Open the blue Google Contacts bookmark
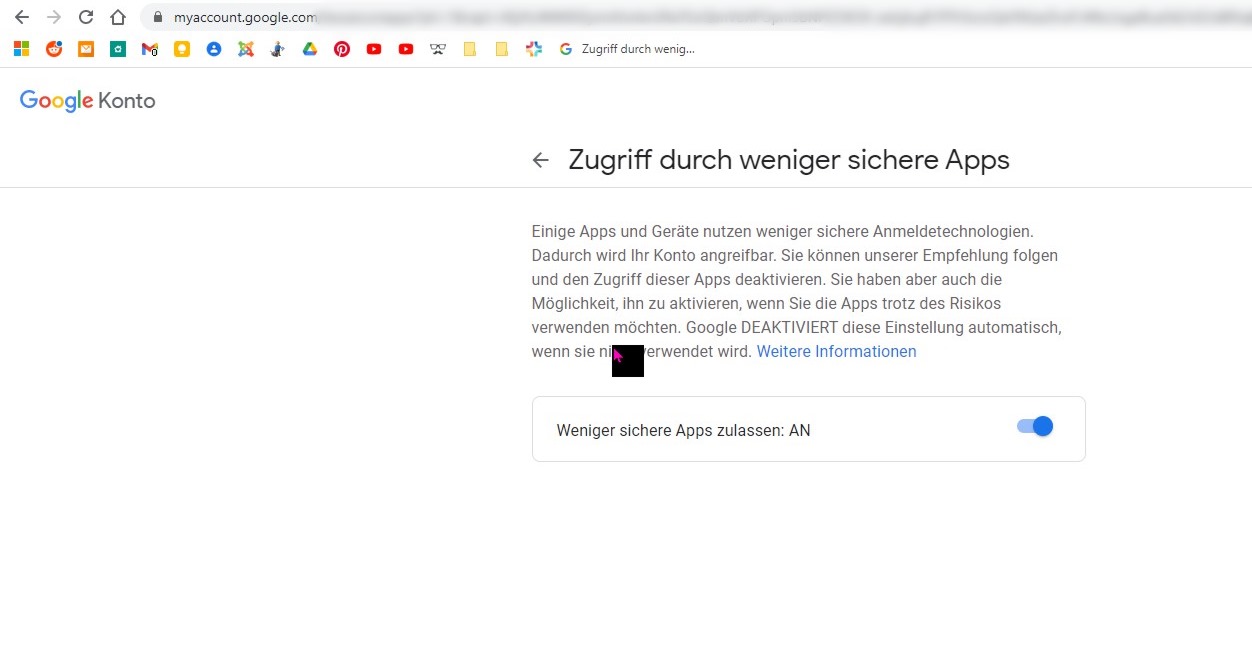1252x671 pixels. [x=214, y=49]
